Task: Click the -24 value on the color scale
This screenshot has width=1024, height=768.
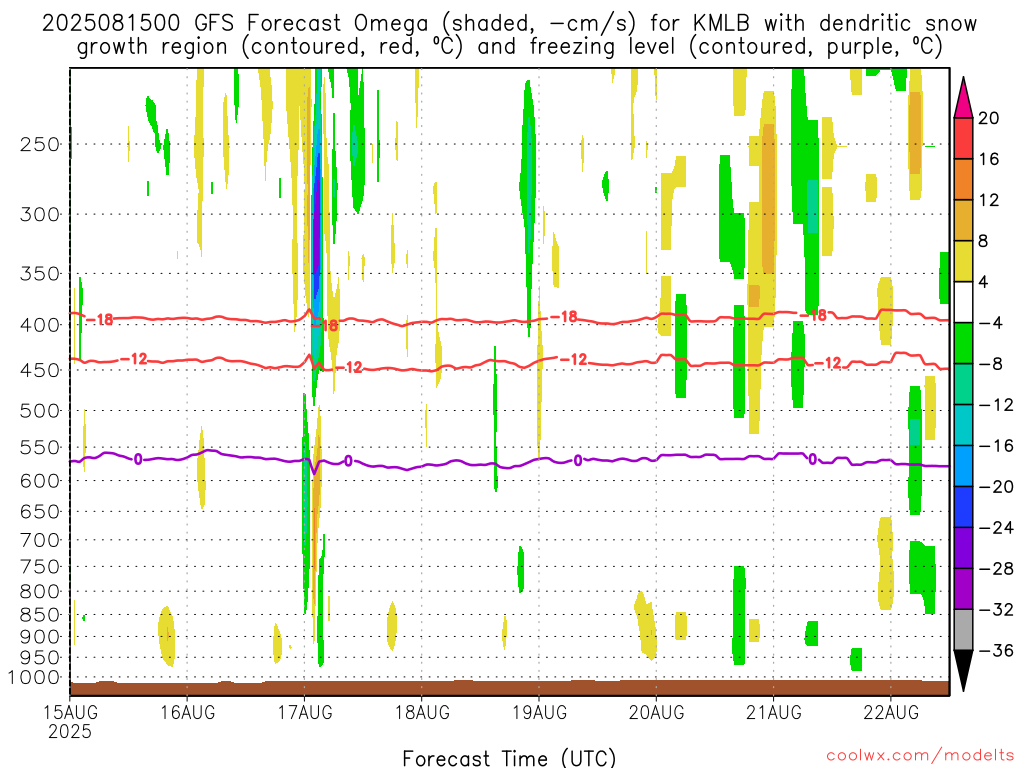Action: [995, 528]
